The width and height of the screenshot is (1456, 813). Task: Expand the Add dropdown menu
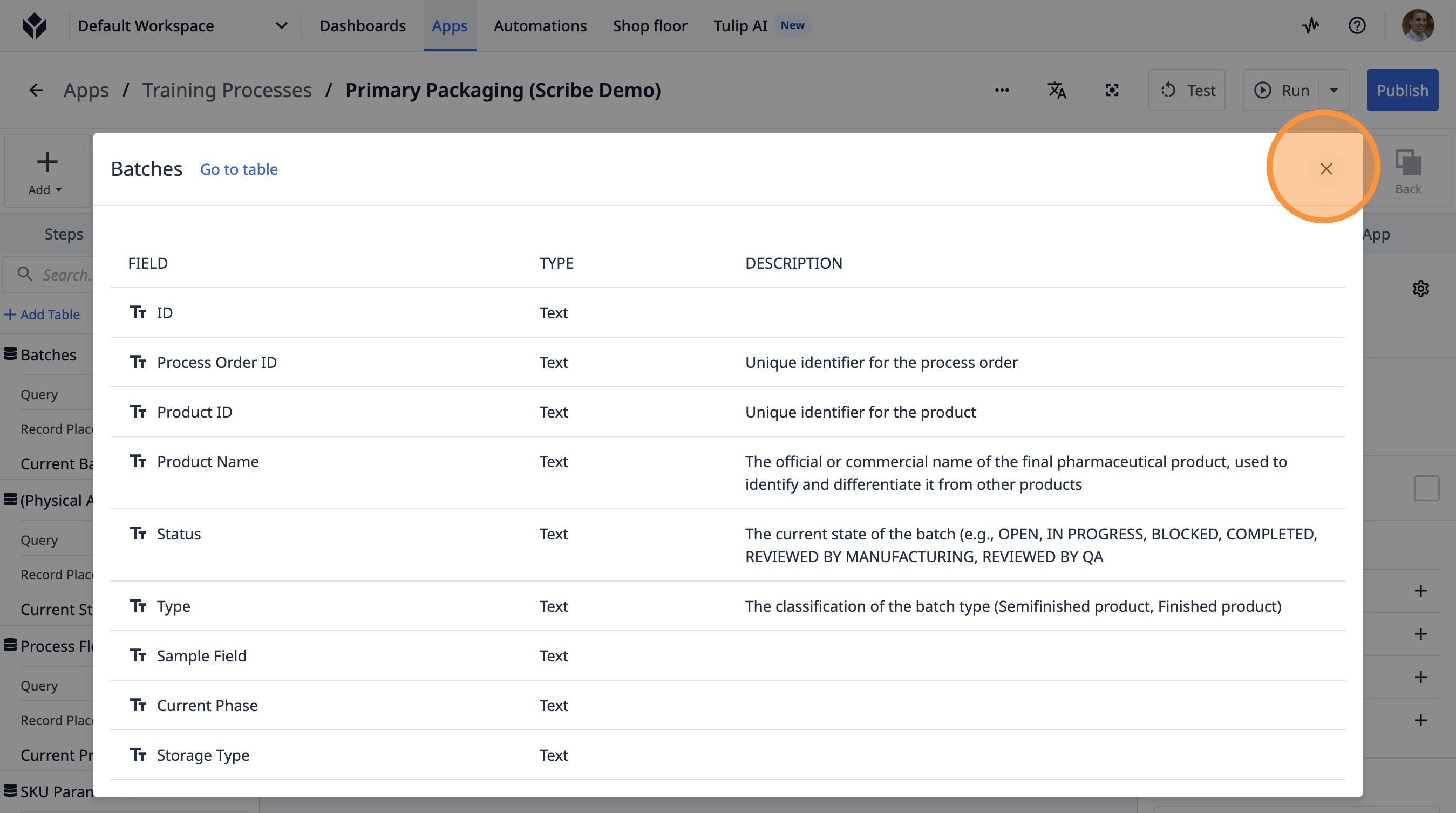[46, 172]
